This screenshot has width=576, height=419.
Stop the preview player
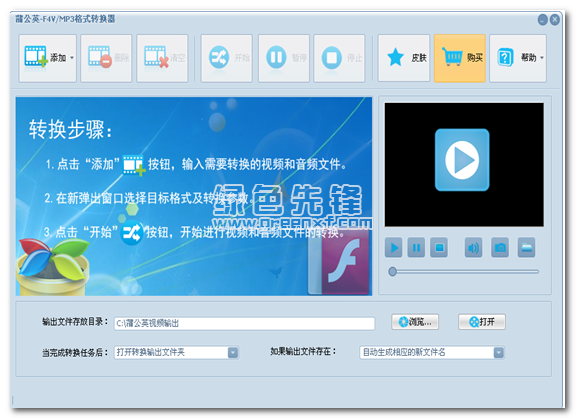(x=439, y=248)
